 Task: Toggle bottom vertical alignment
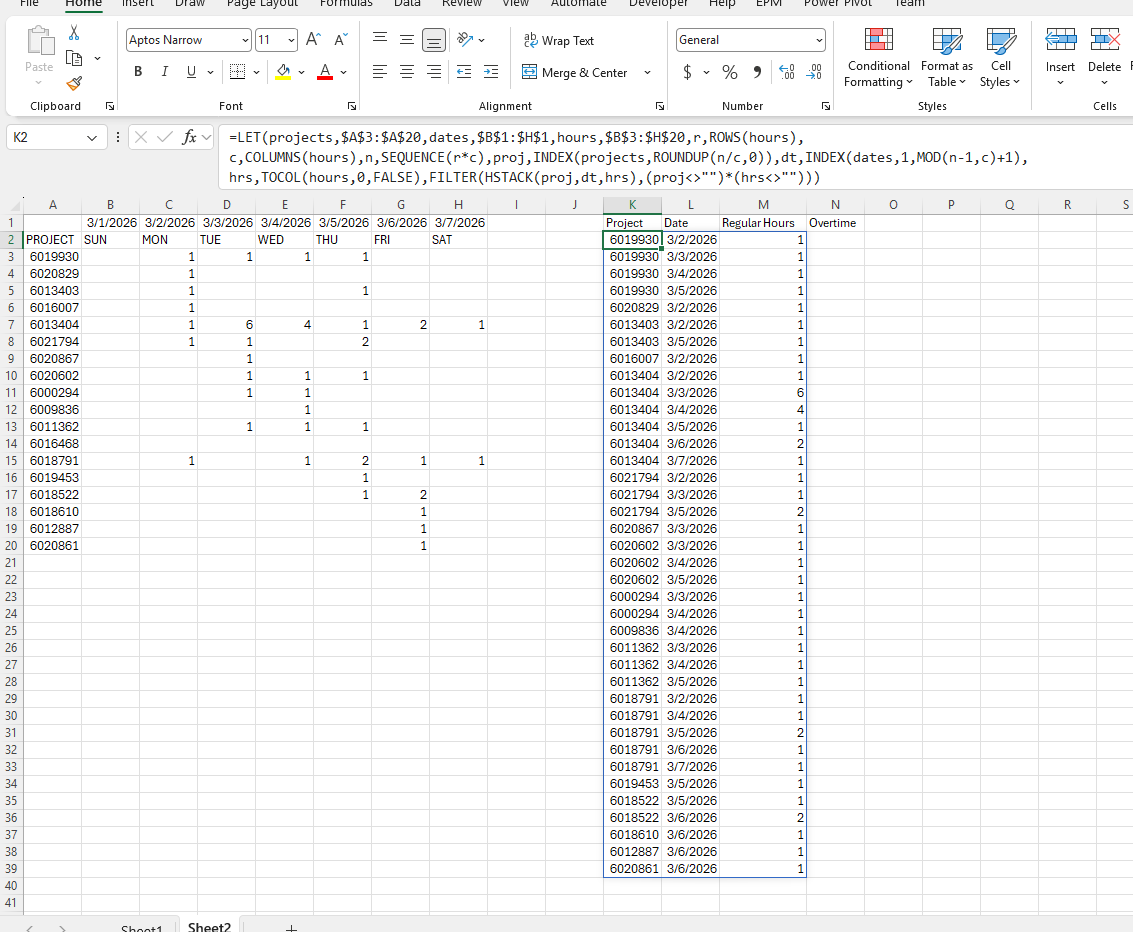(434, 40)
